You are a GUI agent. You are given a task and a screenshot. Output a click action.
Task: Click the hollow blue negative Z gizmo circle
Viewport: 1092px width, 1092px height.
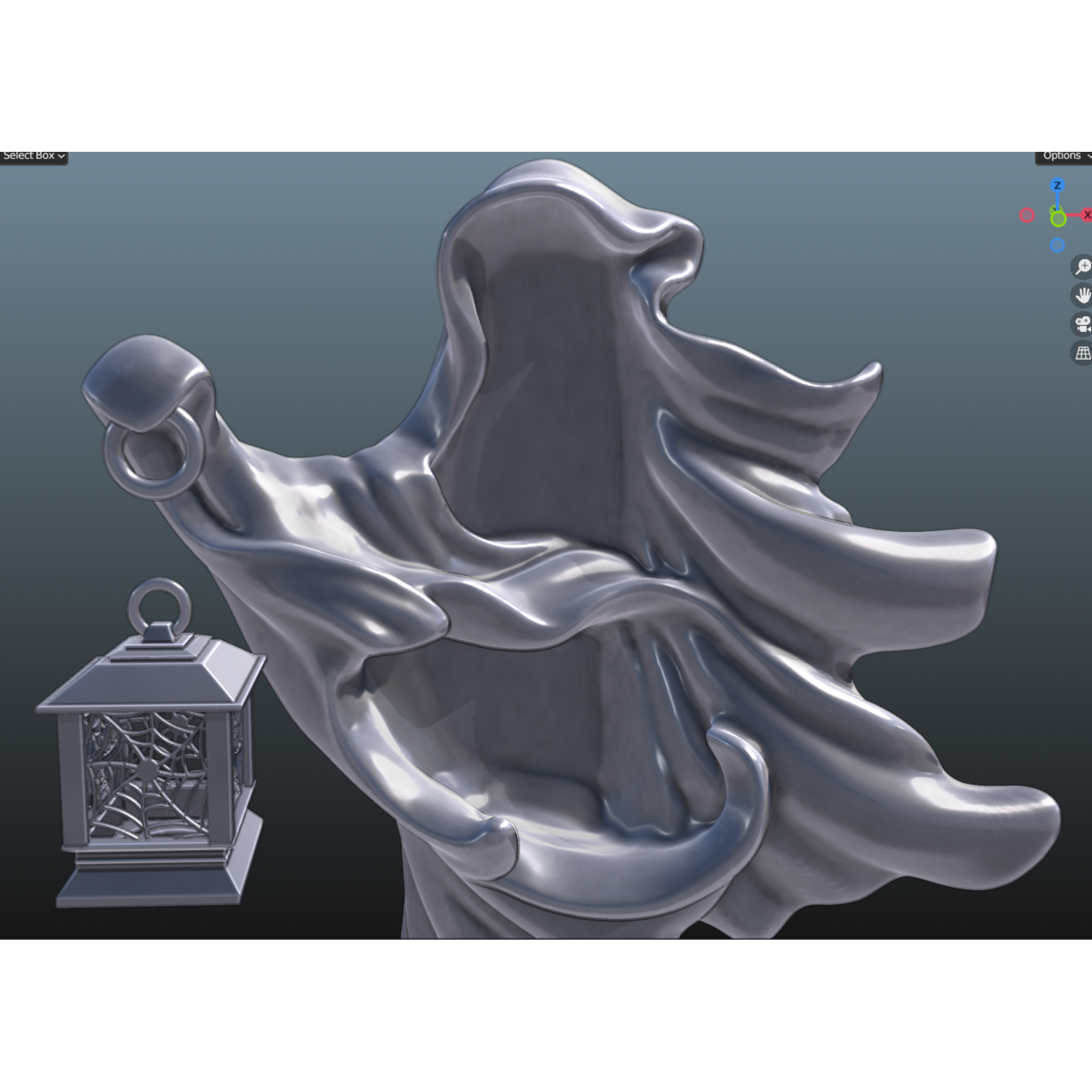pos(1057,245)
